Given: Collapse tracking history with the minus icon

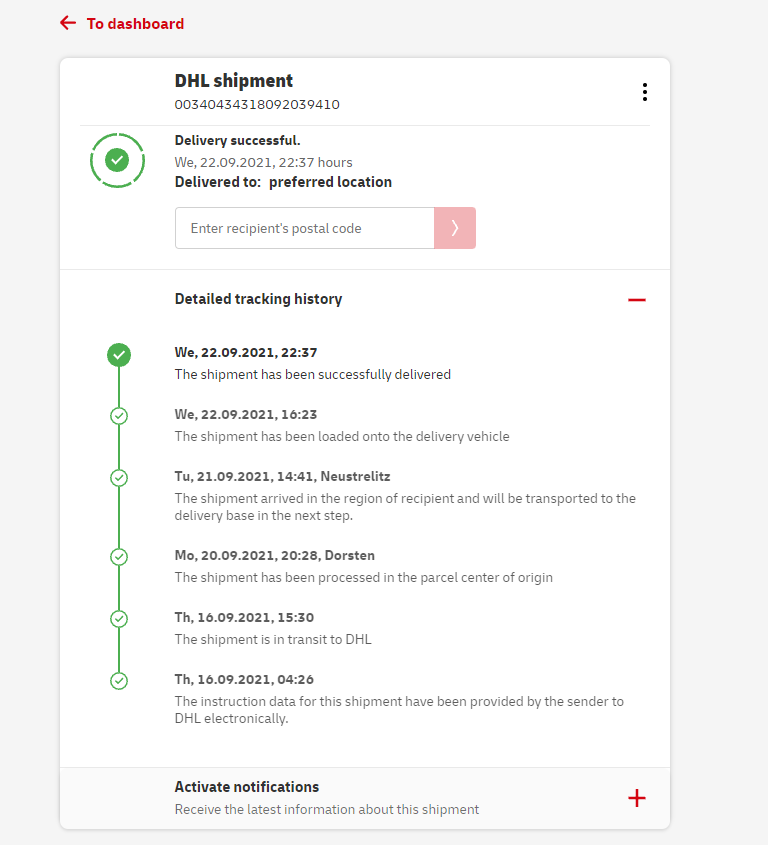Looking at the screenshot, I should click(637, 300).
